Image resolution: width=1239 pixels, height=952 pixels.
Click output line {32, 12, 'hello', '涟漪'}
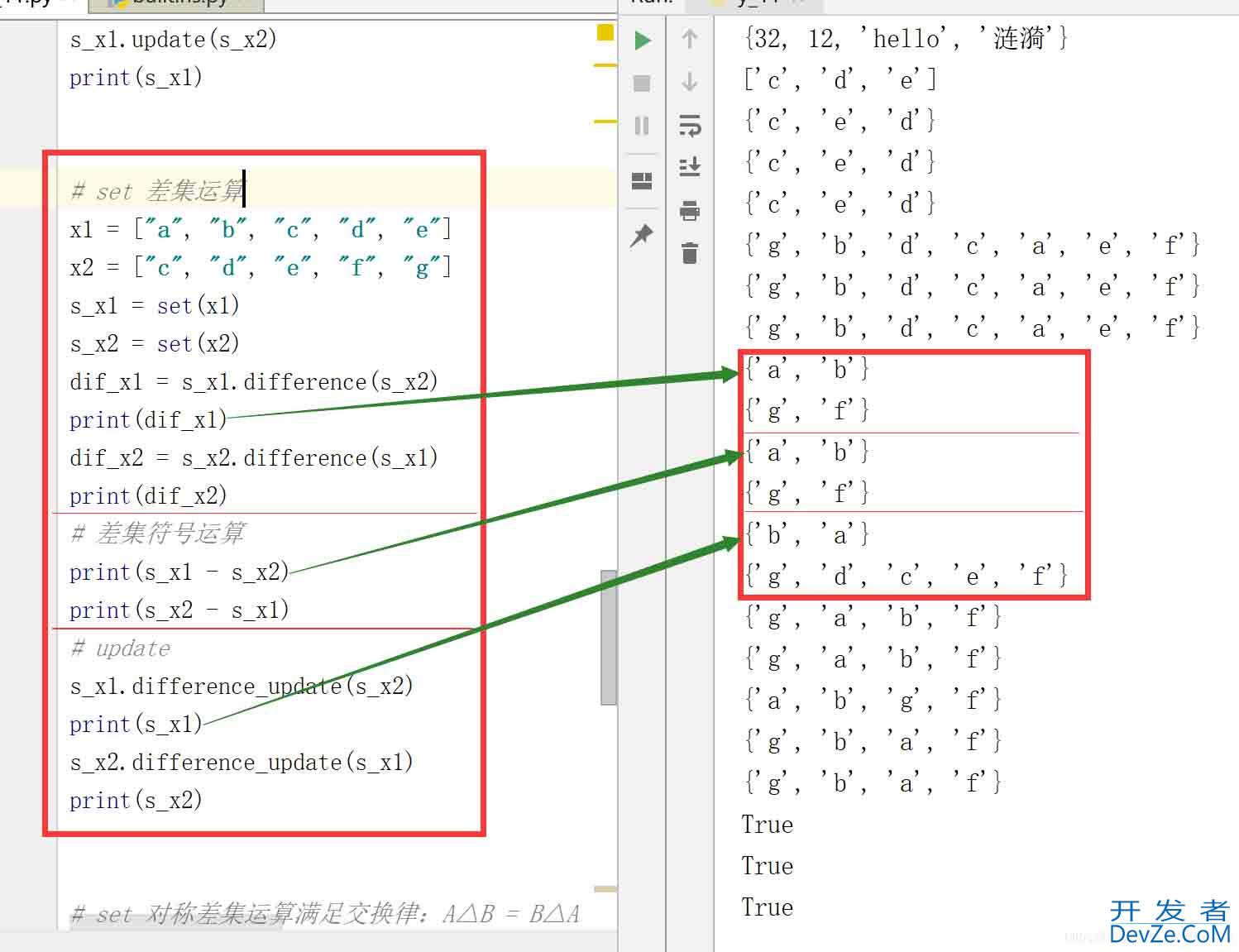click(907, 38)
